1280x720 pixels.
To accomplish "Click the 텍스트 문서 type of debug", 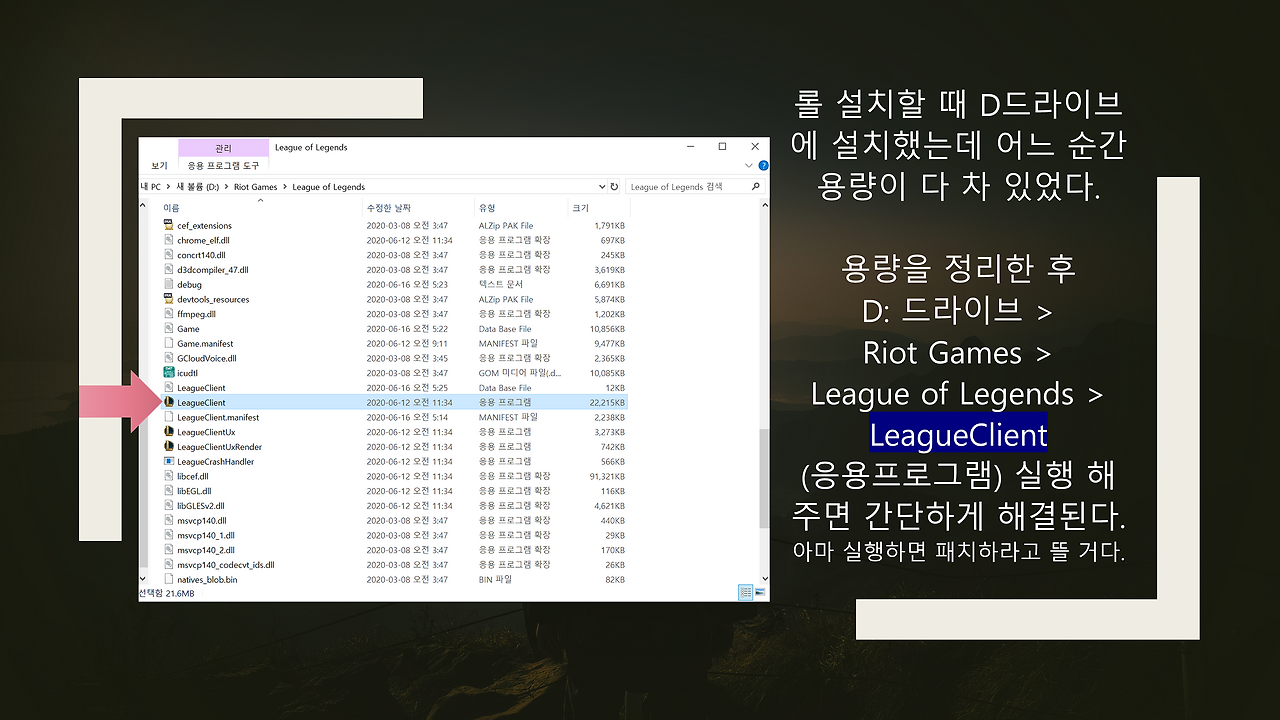I will point(500,284).
